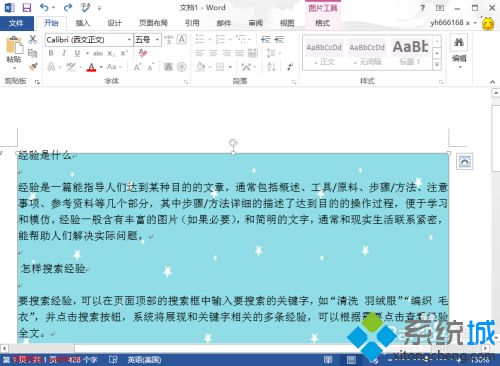Switch to the 页面布局 (Page Layout) tab
Image resolution: width=500 pixels, height=366 pixels.
click(153, 23)
